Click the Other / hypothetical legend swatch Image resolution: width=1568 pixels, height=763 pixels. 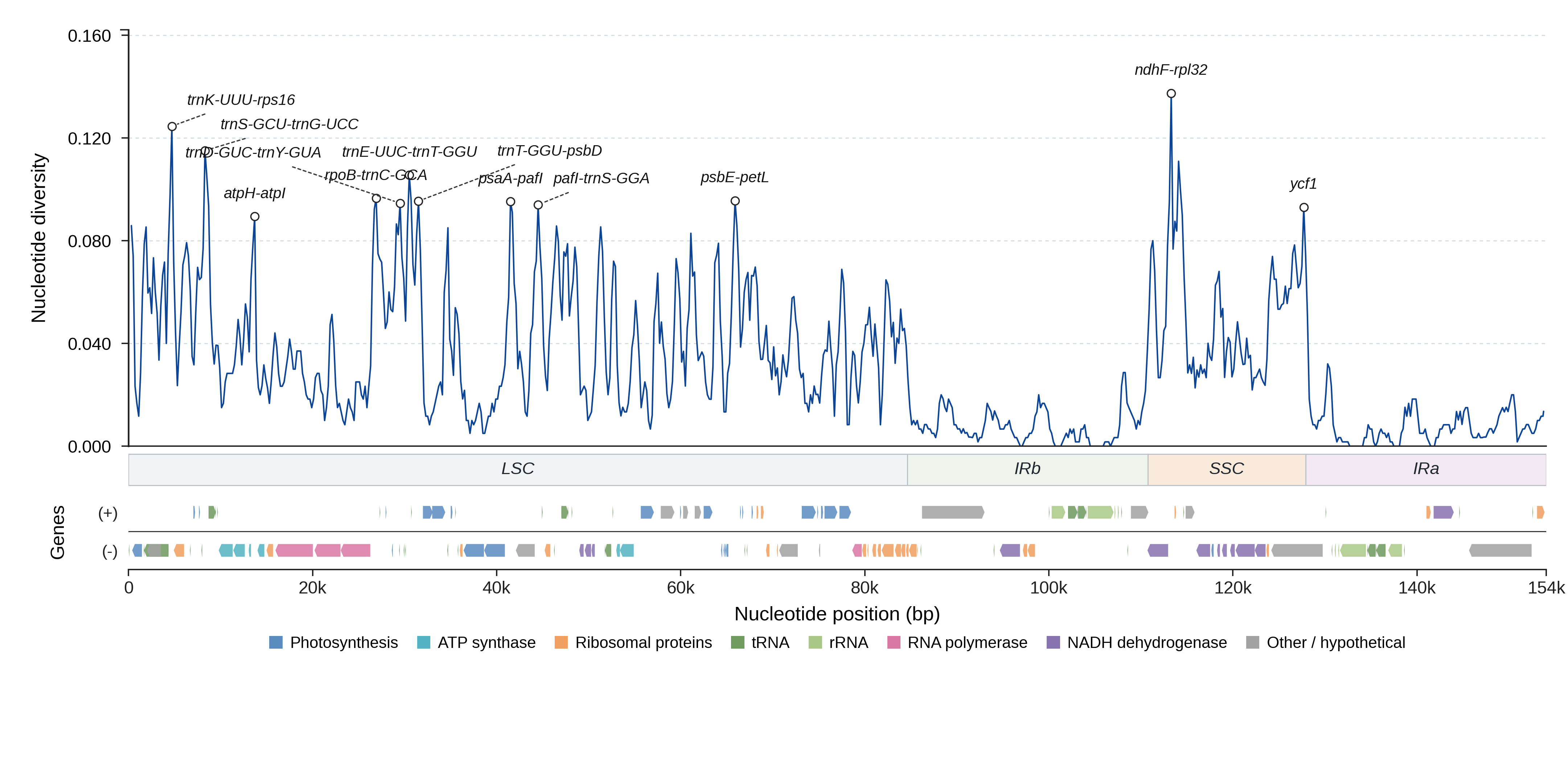click(x=1253, y=642)
